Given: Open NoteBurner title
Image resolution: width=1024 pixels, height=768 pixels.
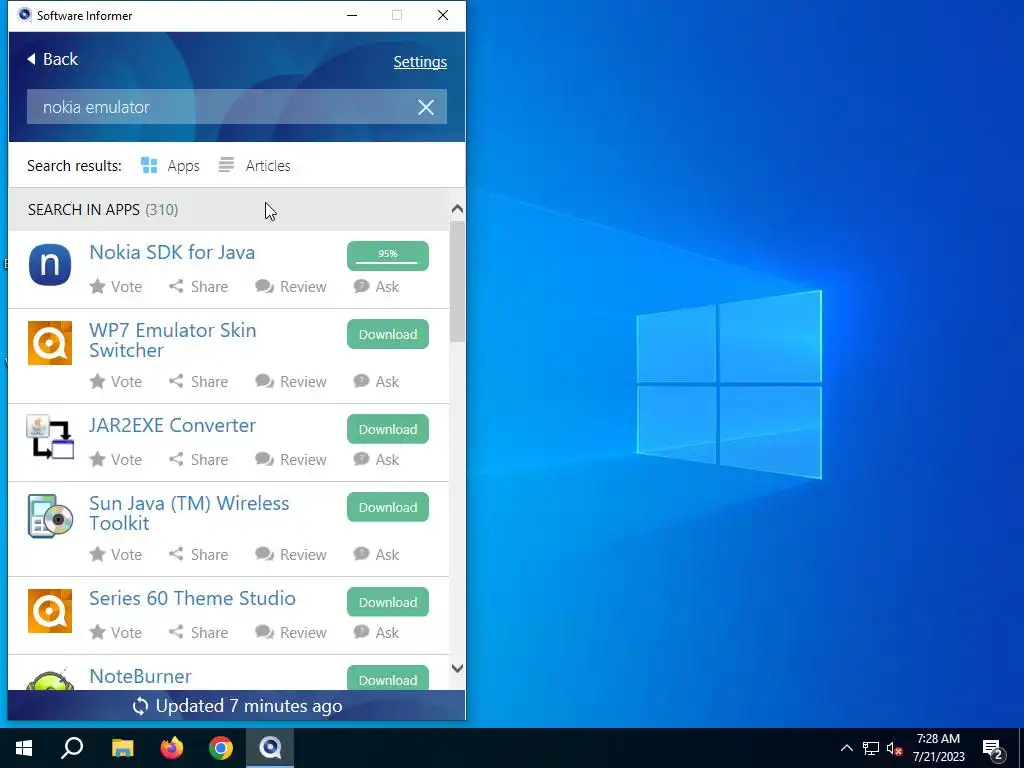Looking at the screenshot, I should click(140, 677).
